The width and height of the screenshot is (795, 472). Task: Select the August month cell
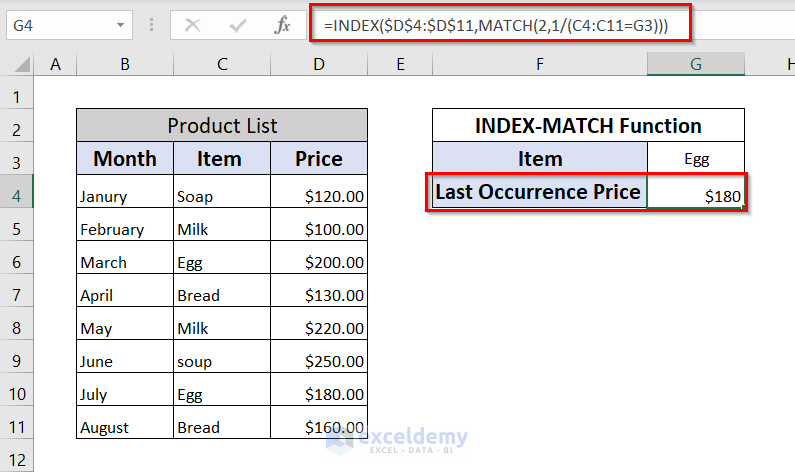pyautogui.click(x=125, y=427)
